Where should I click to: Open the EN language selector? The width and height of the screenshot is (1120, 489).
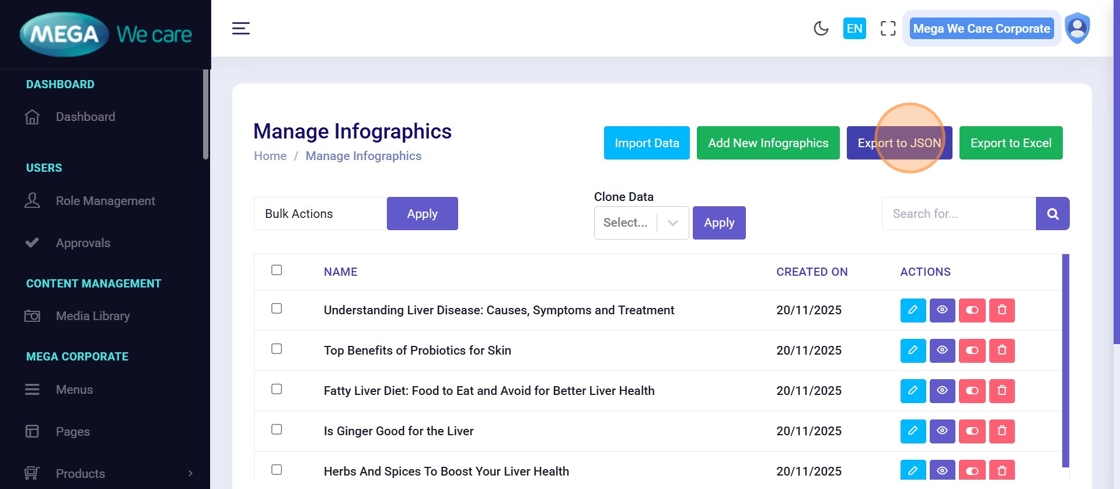point(854,29)
